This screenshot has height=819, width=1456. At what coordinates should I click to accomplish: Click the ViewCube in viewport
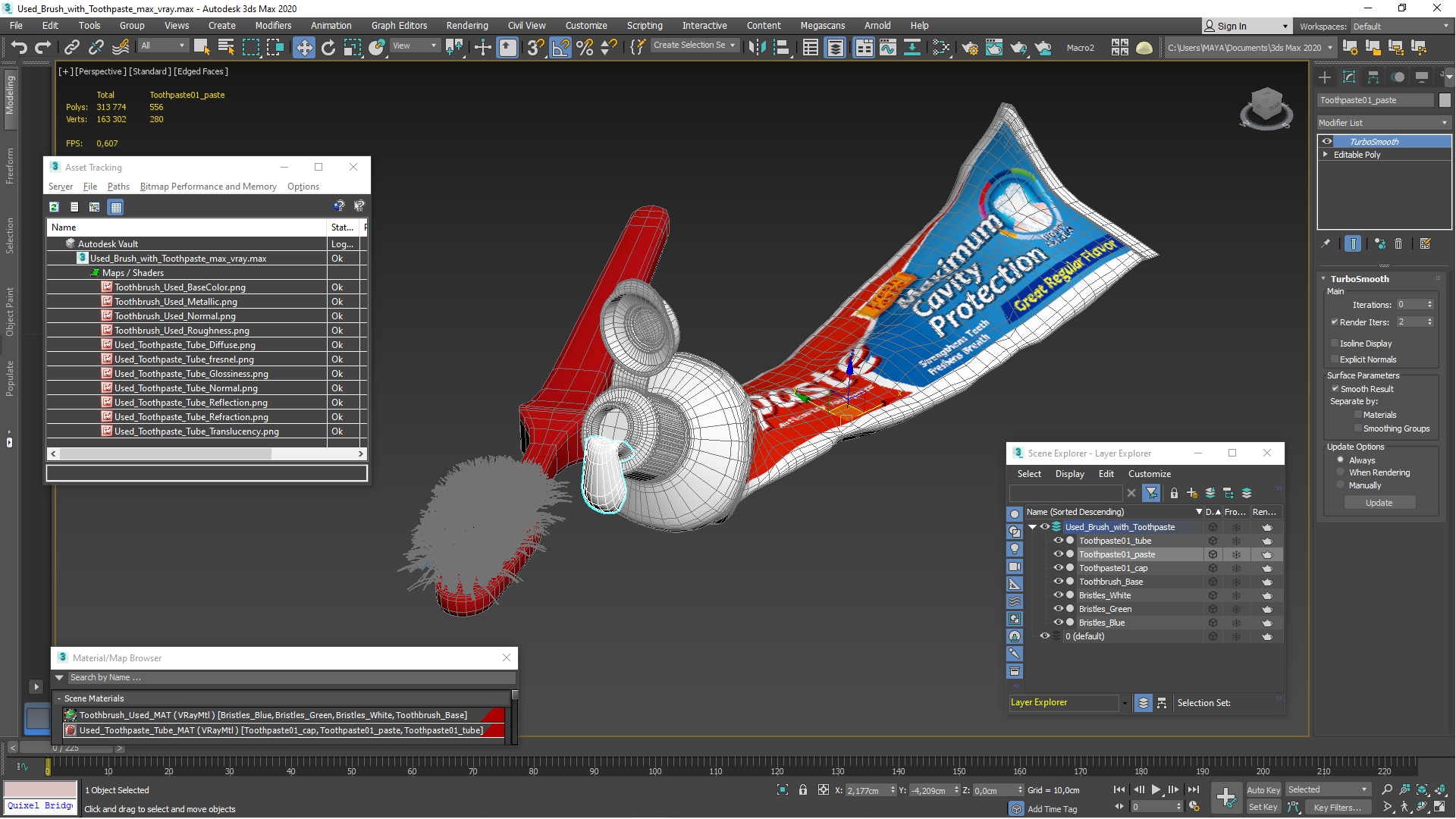(1266, 107)
